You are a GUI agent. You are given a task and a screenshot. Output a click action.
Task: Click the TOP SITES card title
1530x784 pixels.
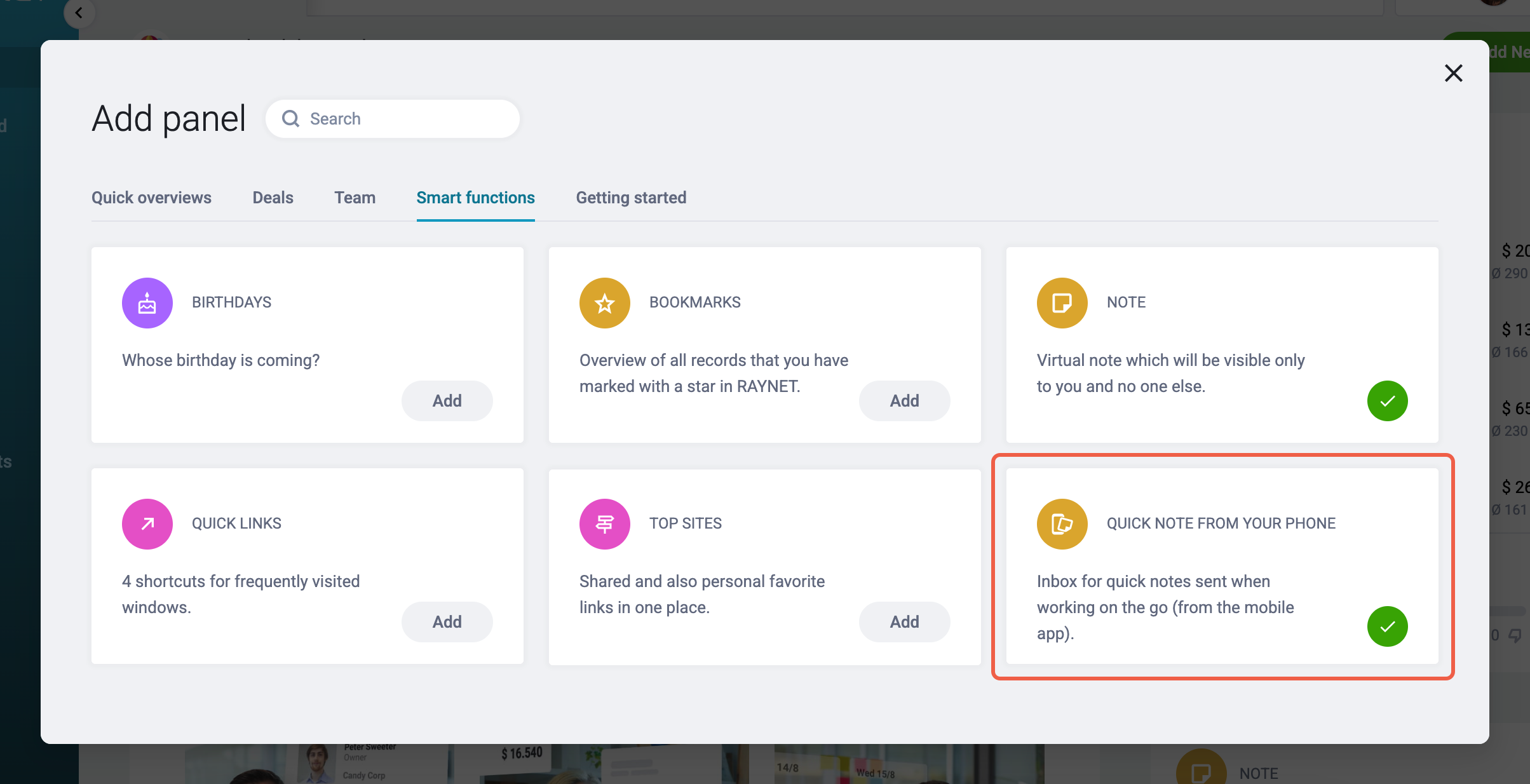pyautogui.click(x=686, y=524)
